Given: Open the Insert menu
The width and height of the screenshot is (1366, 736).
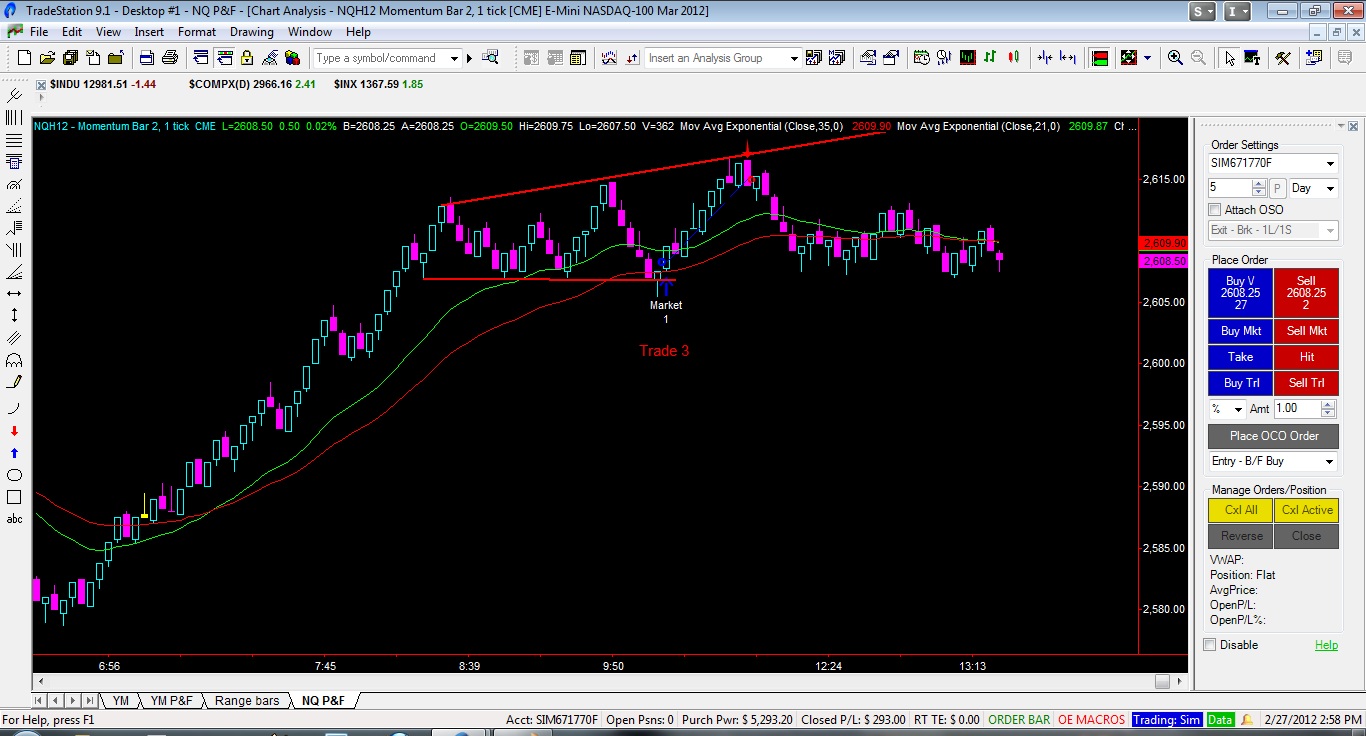Looking at the screenshot, I should (149, 32).
